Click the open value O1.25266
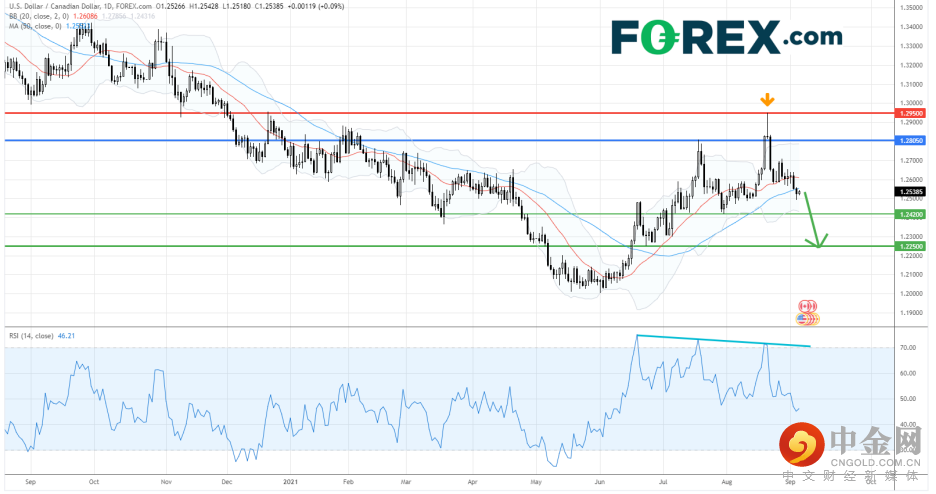 (x=170, y=7)
